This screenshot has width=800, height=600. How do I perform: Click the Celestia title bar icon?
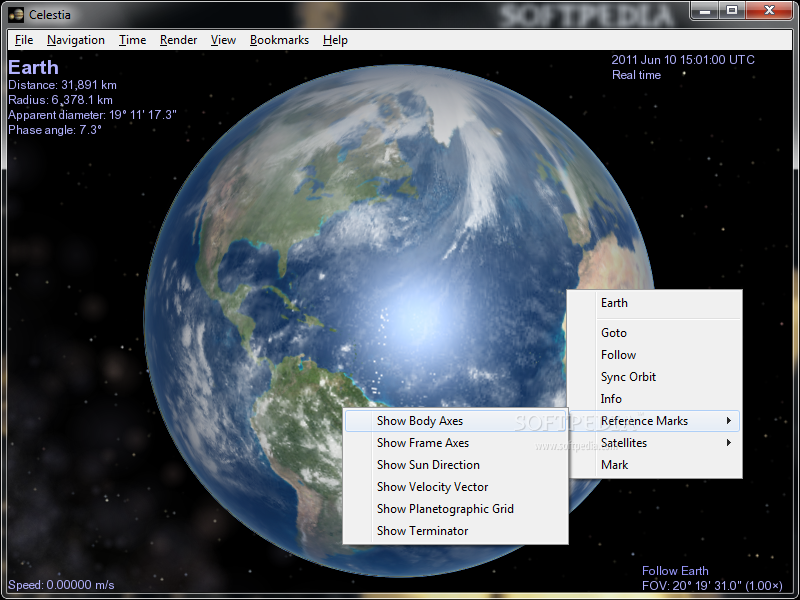pyautogui.click(x=16, y=15)
